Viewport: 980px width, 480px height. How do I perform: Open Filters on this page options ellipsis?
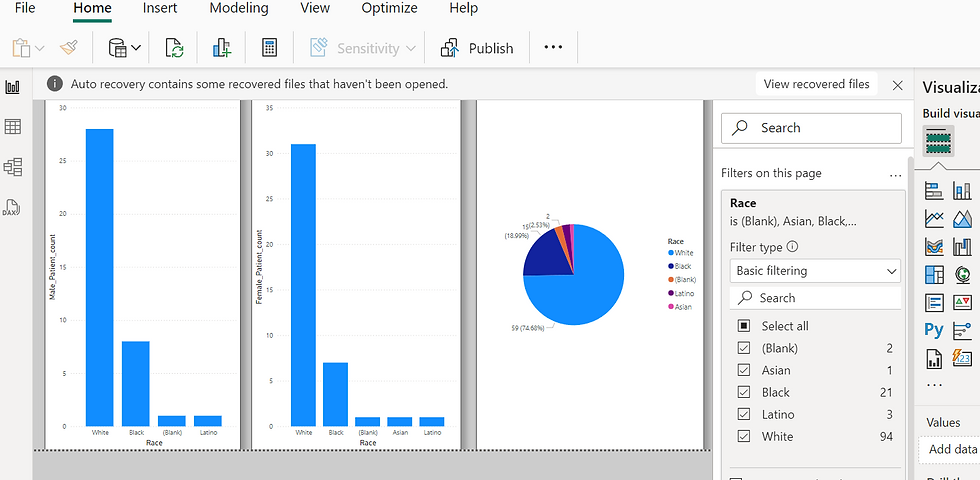(895, 176)
